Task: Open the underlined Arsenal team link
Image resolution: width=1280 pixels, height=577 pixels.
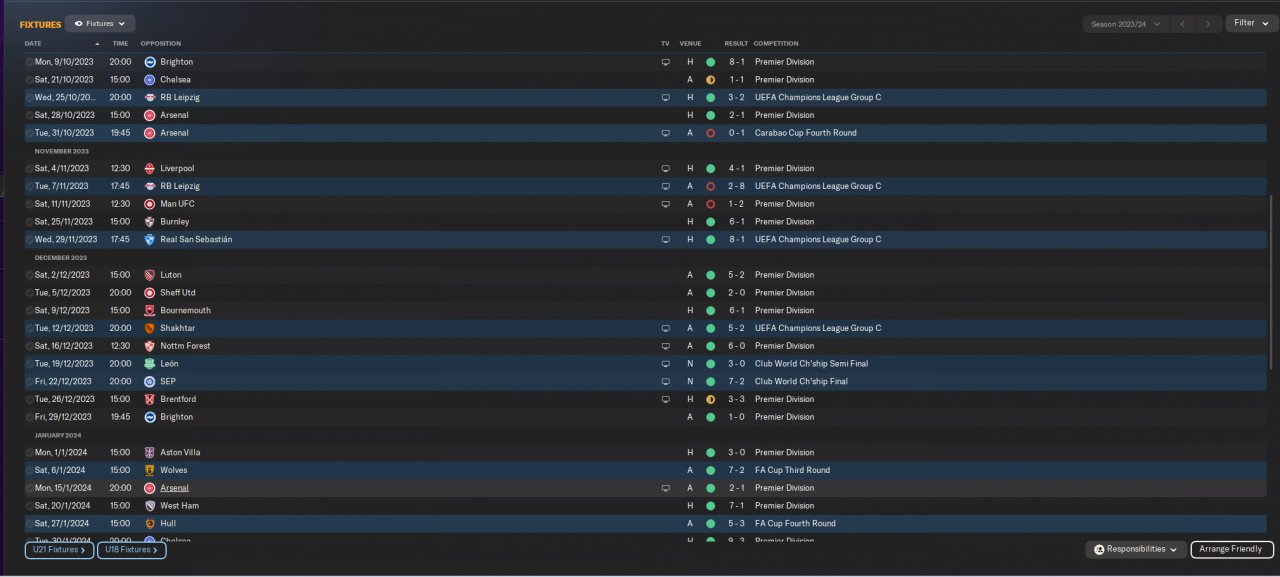Action: point(174,488)
